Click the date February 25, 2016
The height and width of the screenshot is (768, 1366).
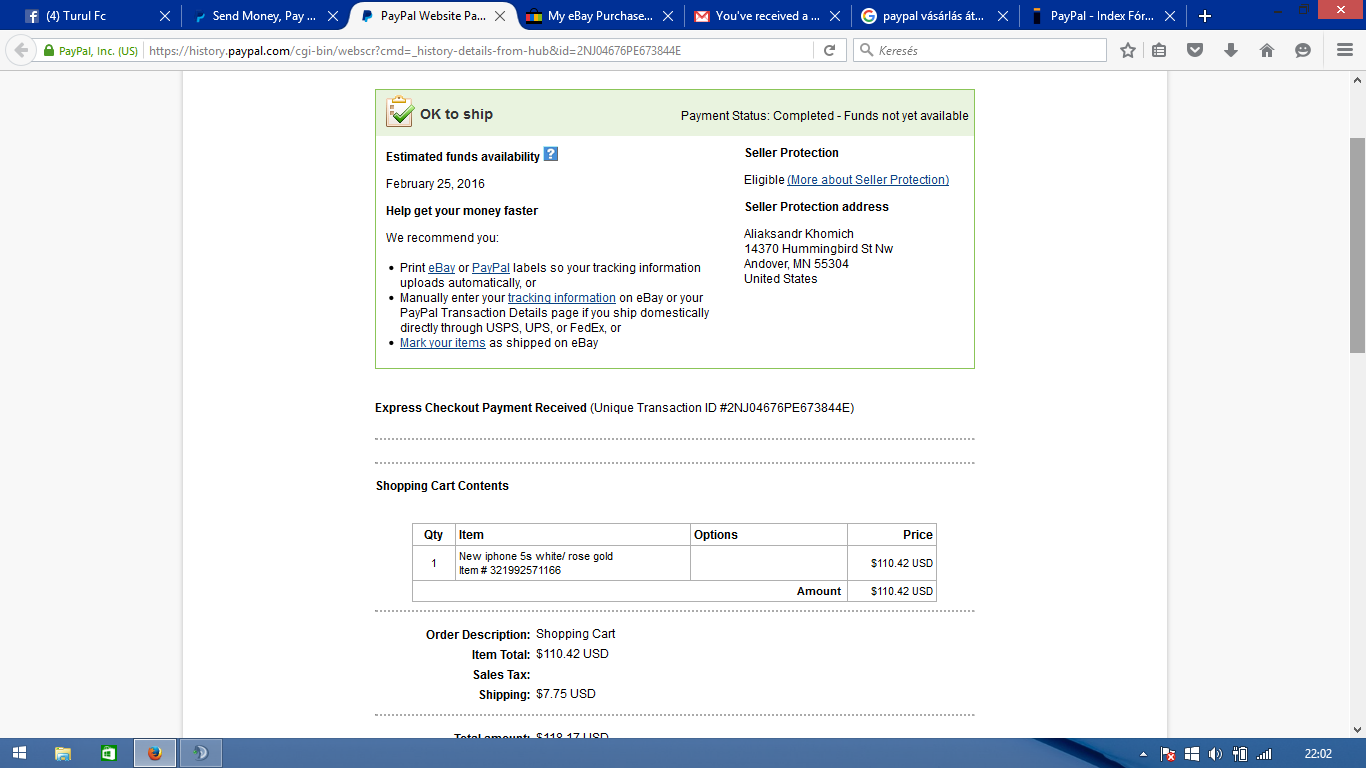click(435, 184)
